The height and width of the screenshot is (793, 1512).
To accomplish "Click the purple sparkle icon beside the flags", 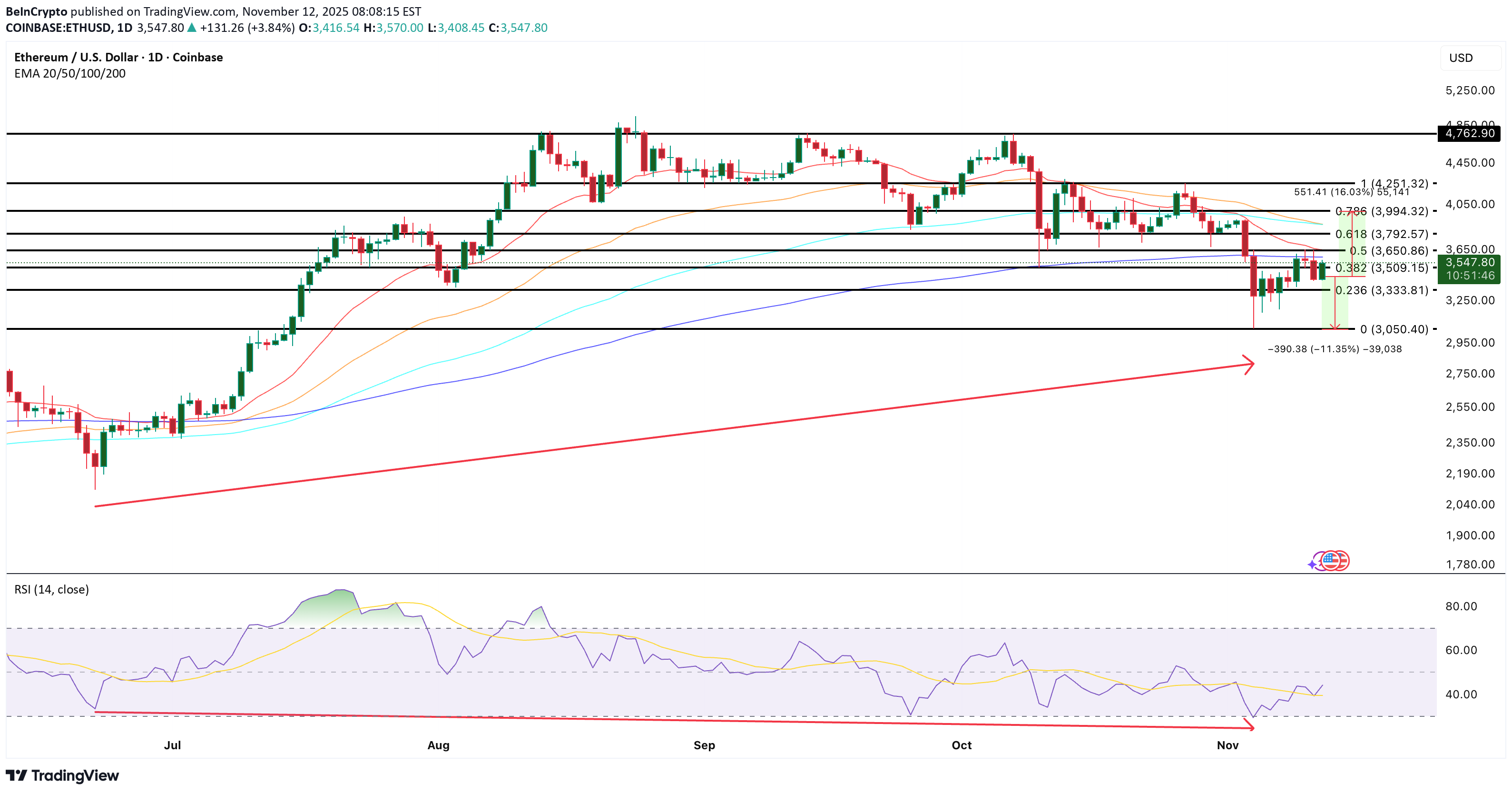I will pos(1313,565).
